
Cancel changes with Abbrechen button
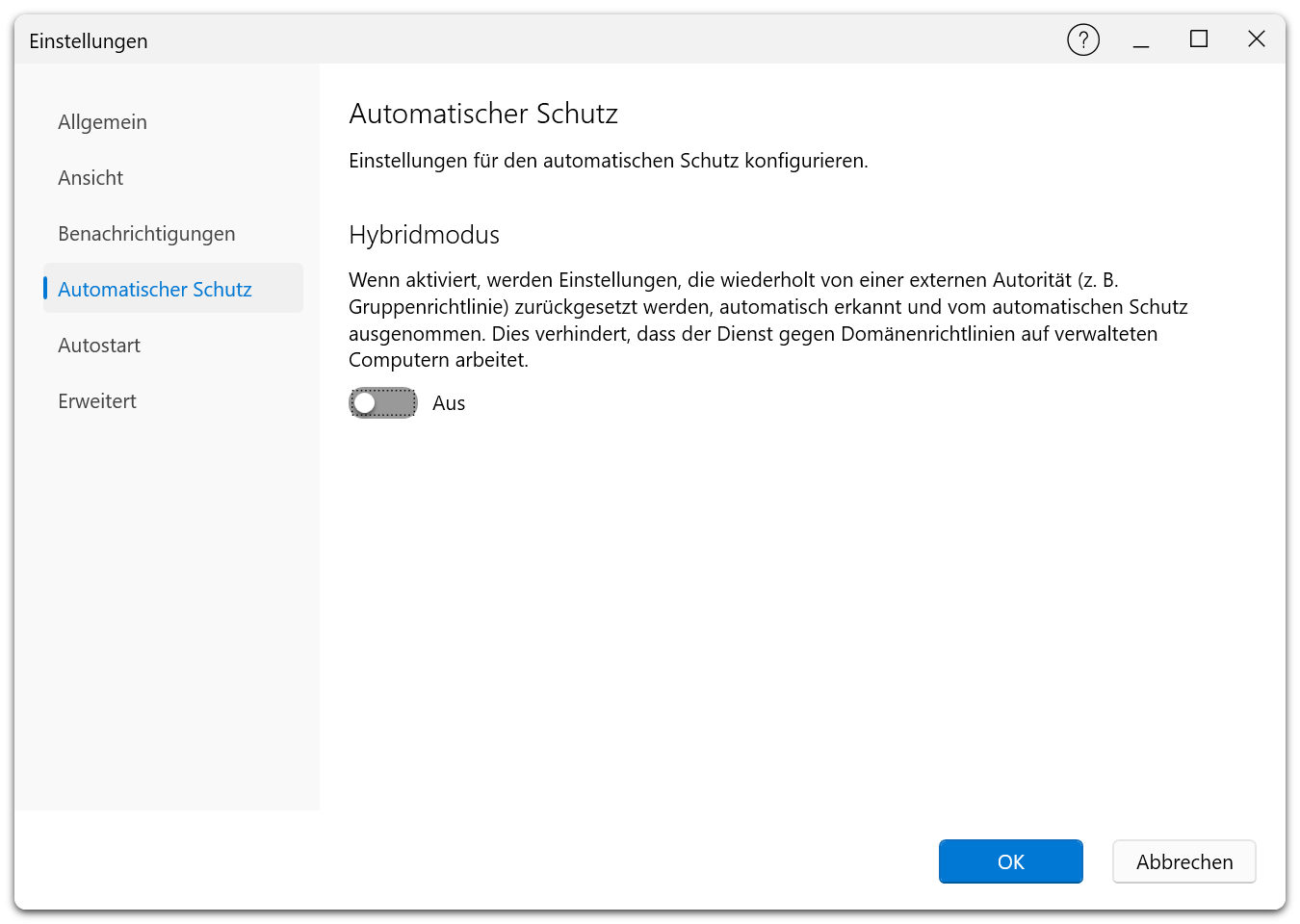(1184, 861)
